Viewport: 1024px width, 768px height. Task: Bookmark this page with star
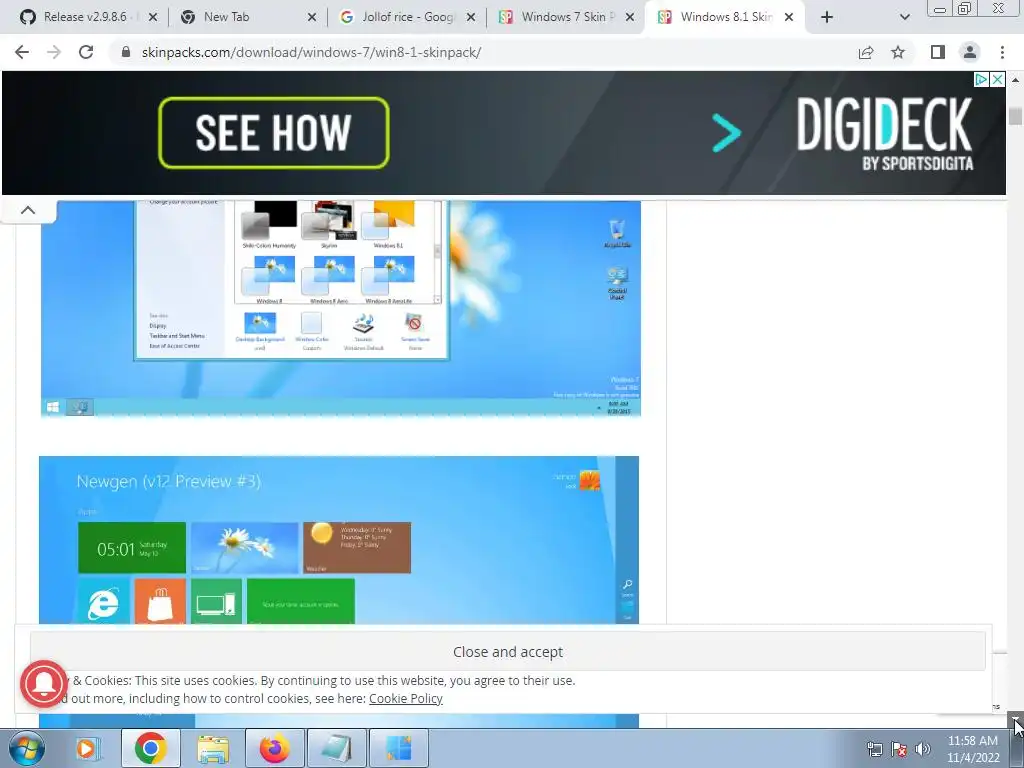pyautogui.click(x=898, y=52)
